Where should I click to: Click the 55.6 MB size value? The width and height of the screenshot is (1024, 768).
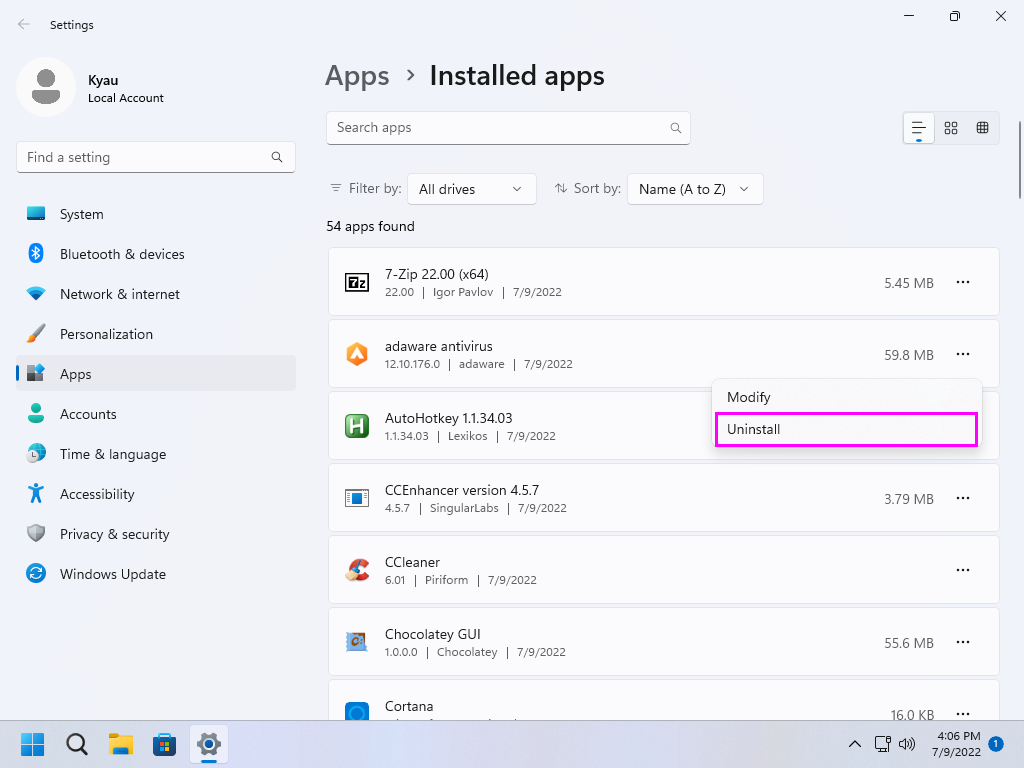908,643
